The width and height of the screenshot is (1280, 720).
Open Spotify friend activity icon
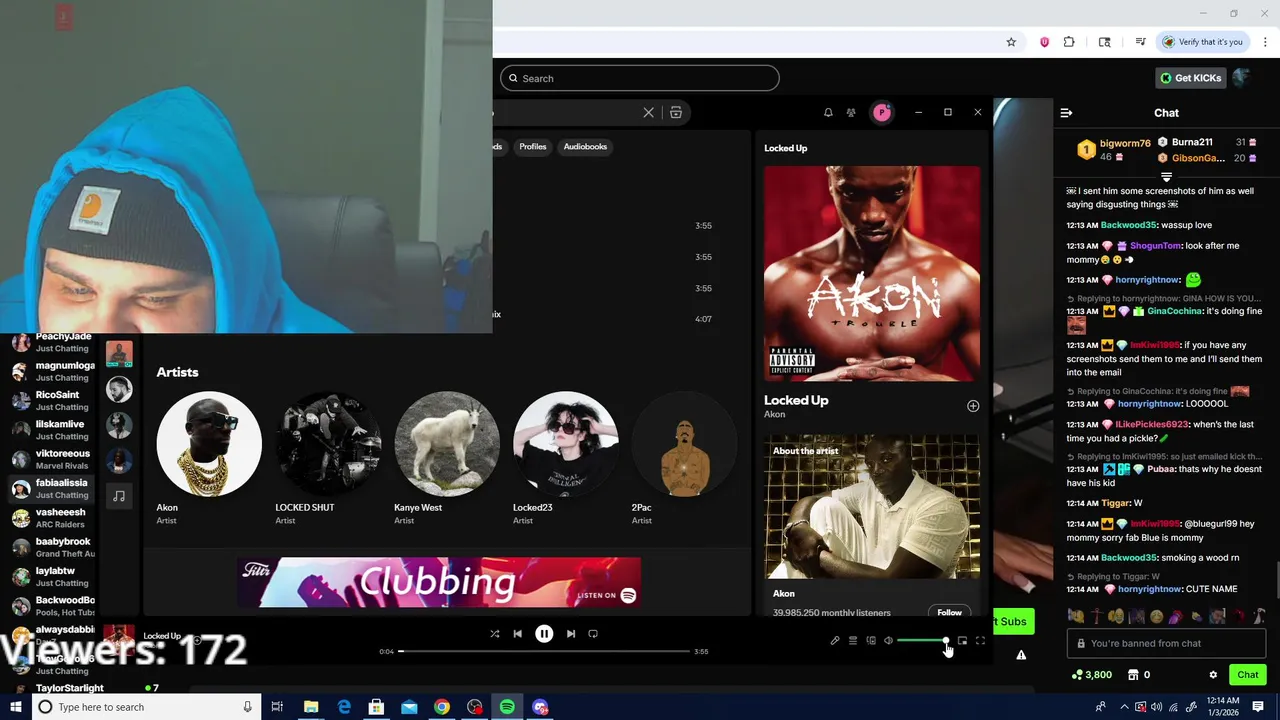(x=851, y=113)
